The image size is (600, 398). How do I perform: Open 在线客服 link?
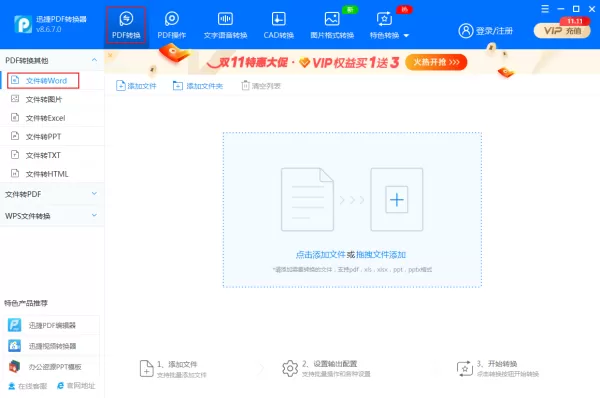[x=28, y=386]
